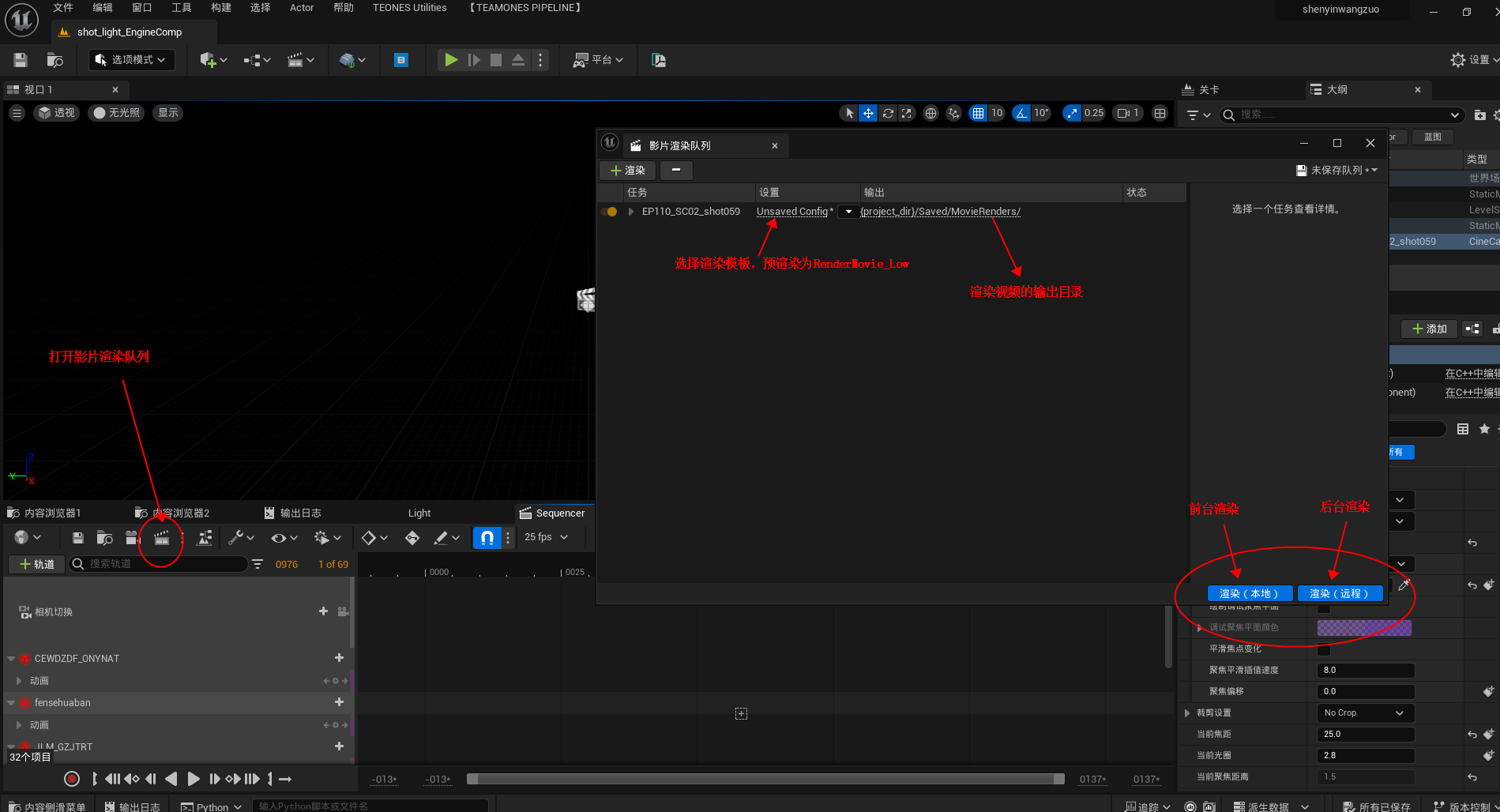Click the 渲染（远程） render remote button

tap(1339, 593)
